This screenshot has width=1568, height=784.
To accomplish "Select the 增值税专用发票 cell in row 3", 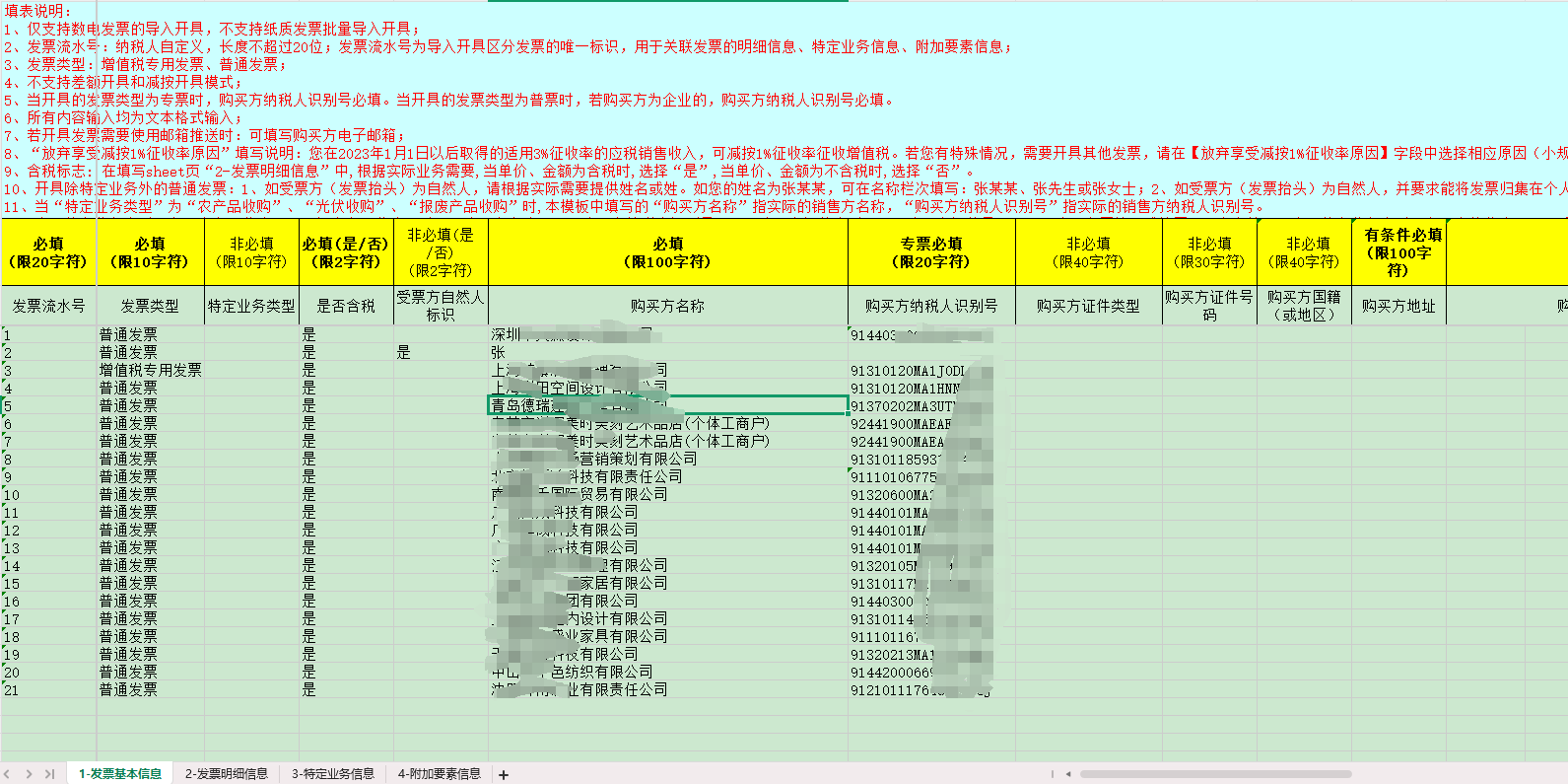I will pyautogui.click(x=150, y=370).
